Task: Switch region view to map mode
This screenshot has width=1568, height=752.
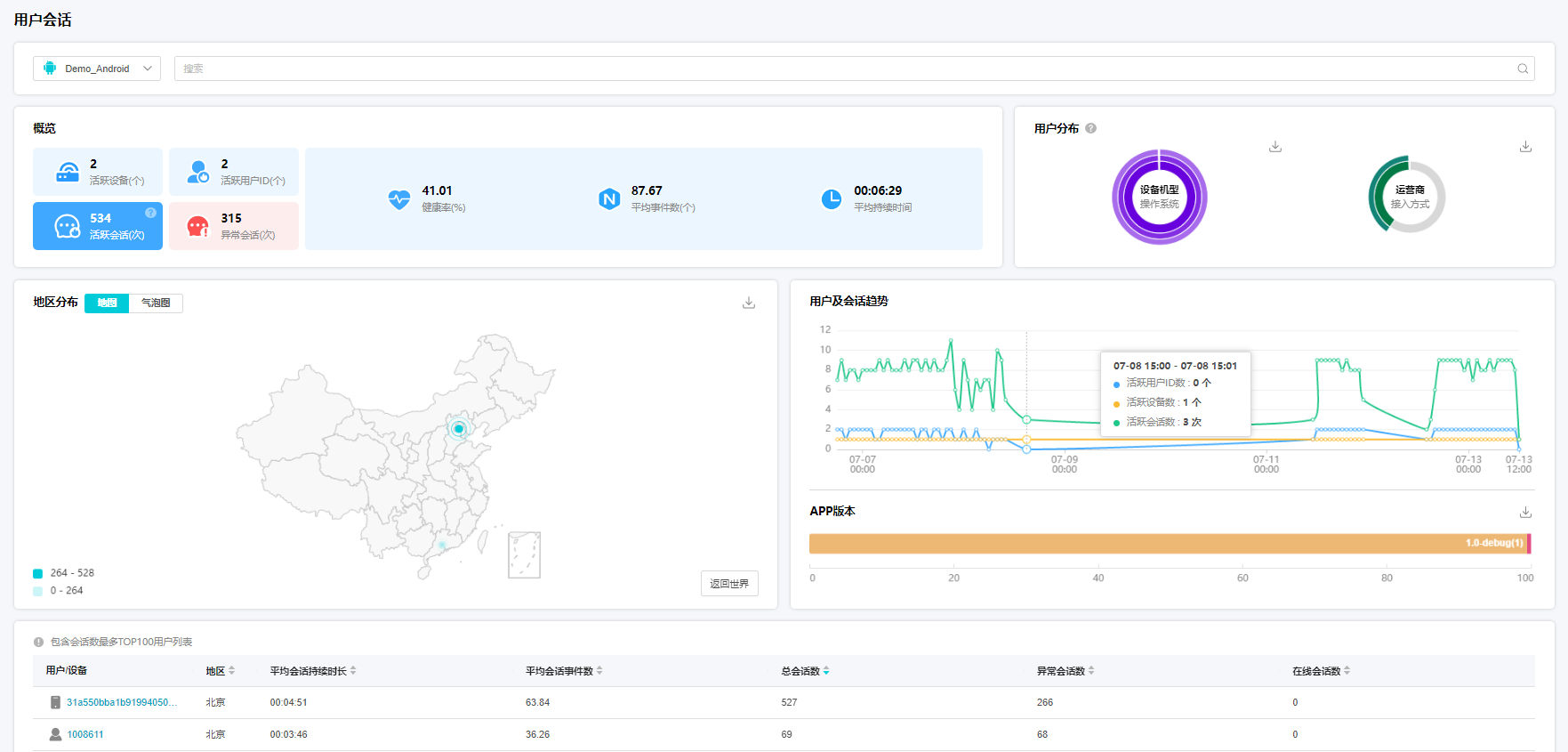Action: tap(107, 303)
